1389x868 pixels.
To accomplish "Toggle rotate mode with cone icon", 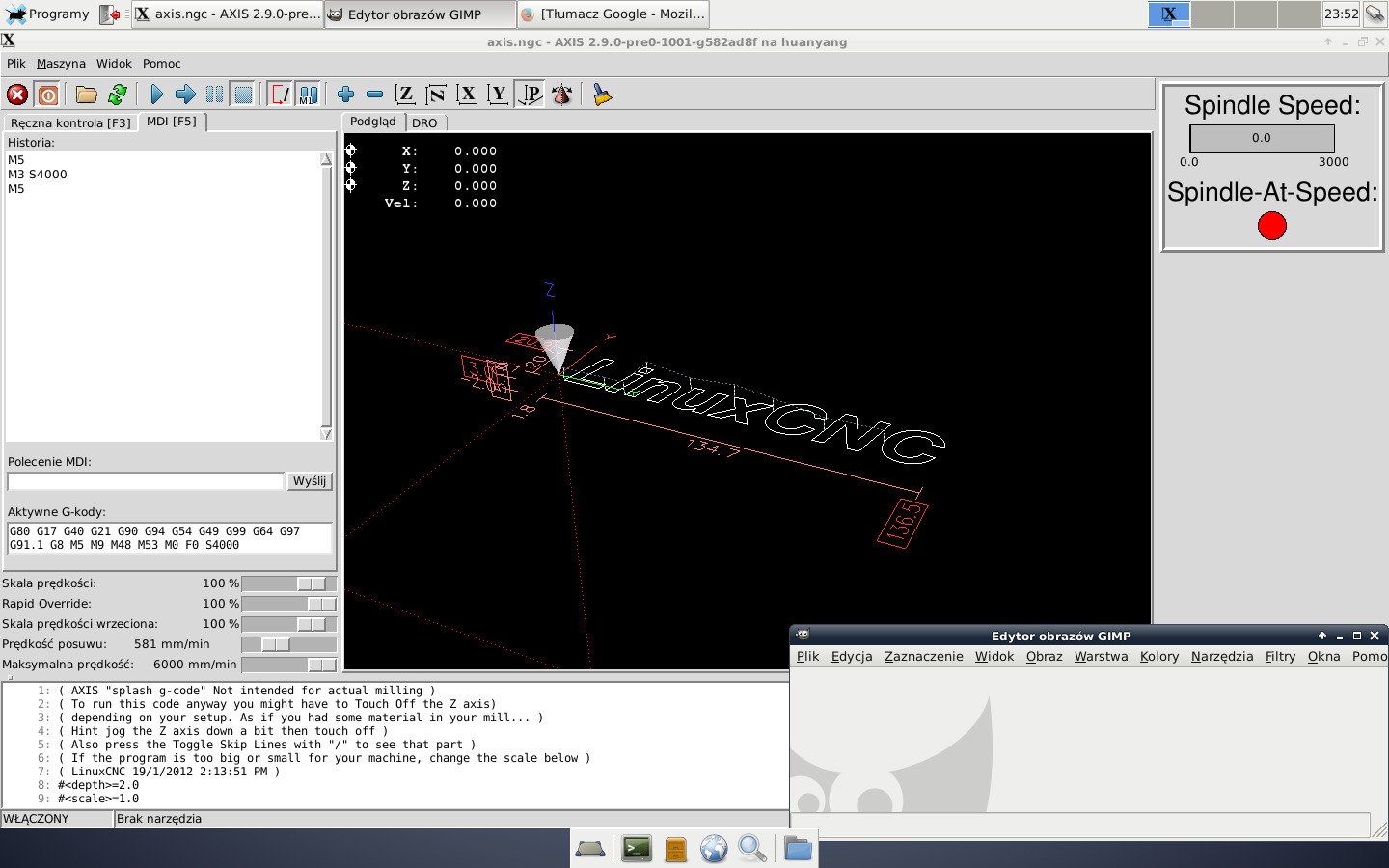I will pyautogui.click(x=561, y=95).
